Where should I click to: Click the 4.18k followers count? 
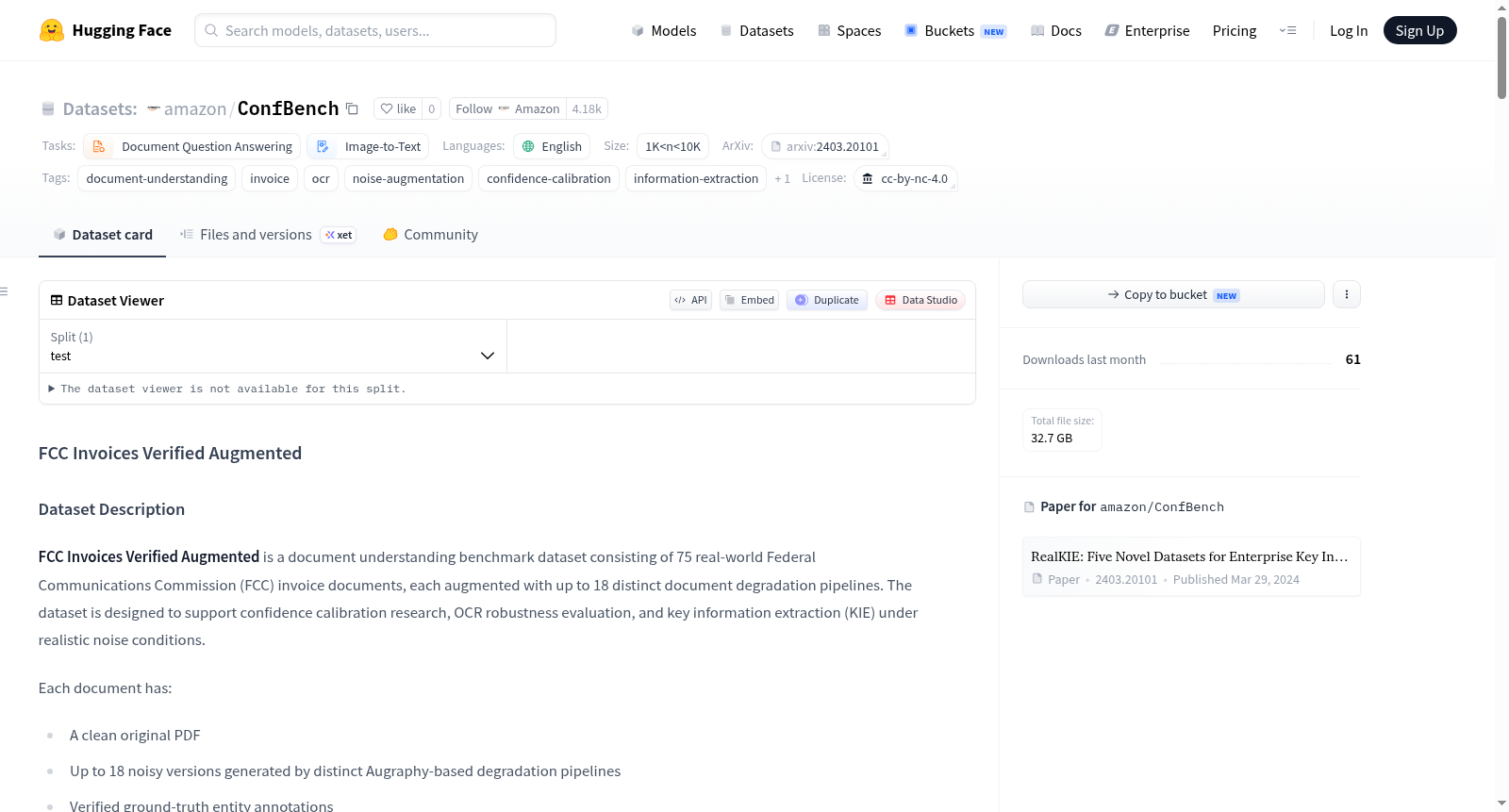(587, 108)
